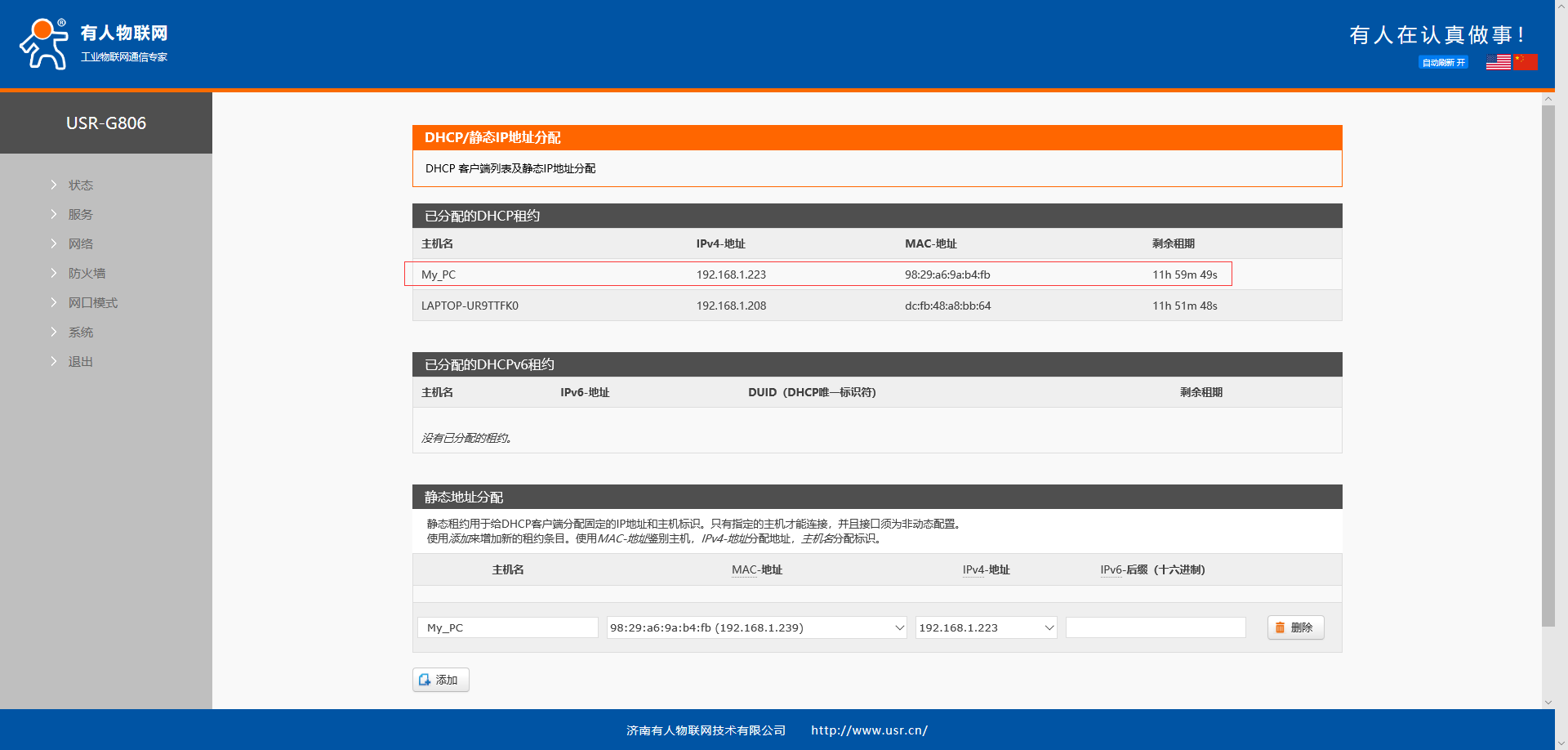Select the My_PC DHCP lease row
Viewport: 1568px width, 750px height.
click(x=817, y=275)
